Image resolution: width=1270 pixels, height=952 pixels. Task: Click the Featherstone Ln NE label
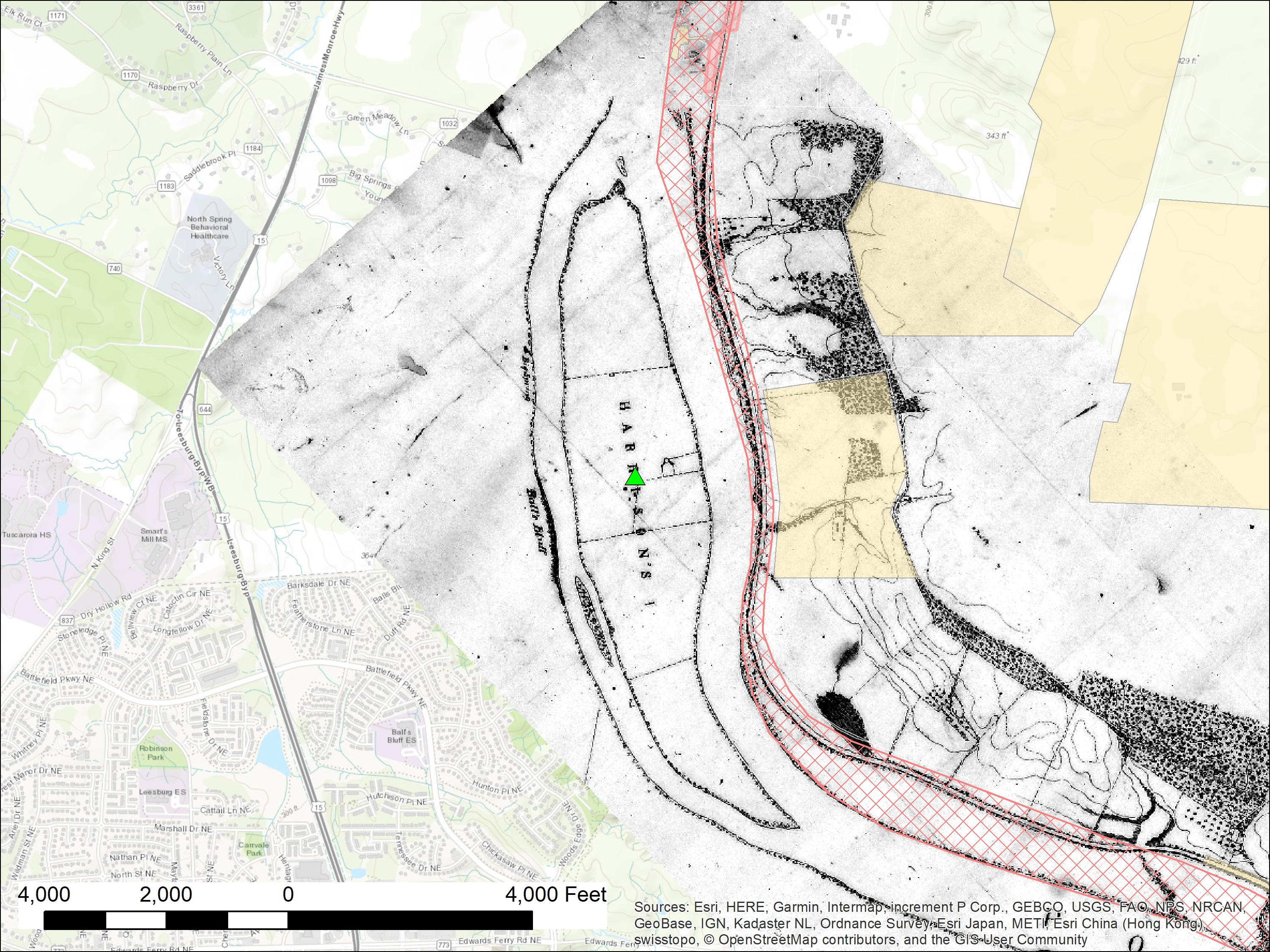(x=322, y=621)
